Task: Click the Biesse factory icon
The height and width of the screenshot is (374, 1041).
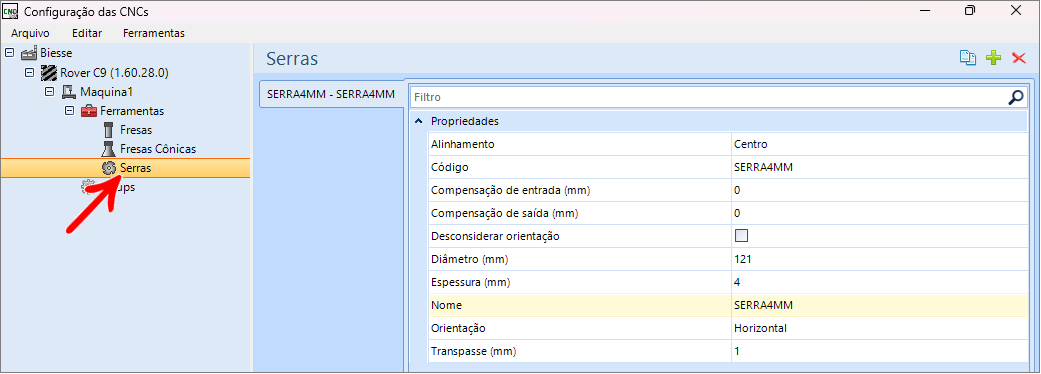Action: tap(29, 52)
